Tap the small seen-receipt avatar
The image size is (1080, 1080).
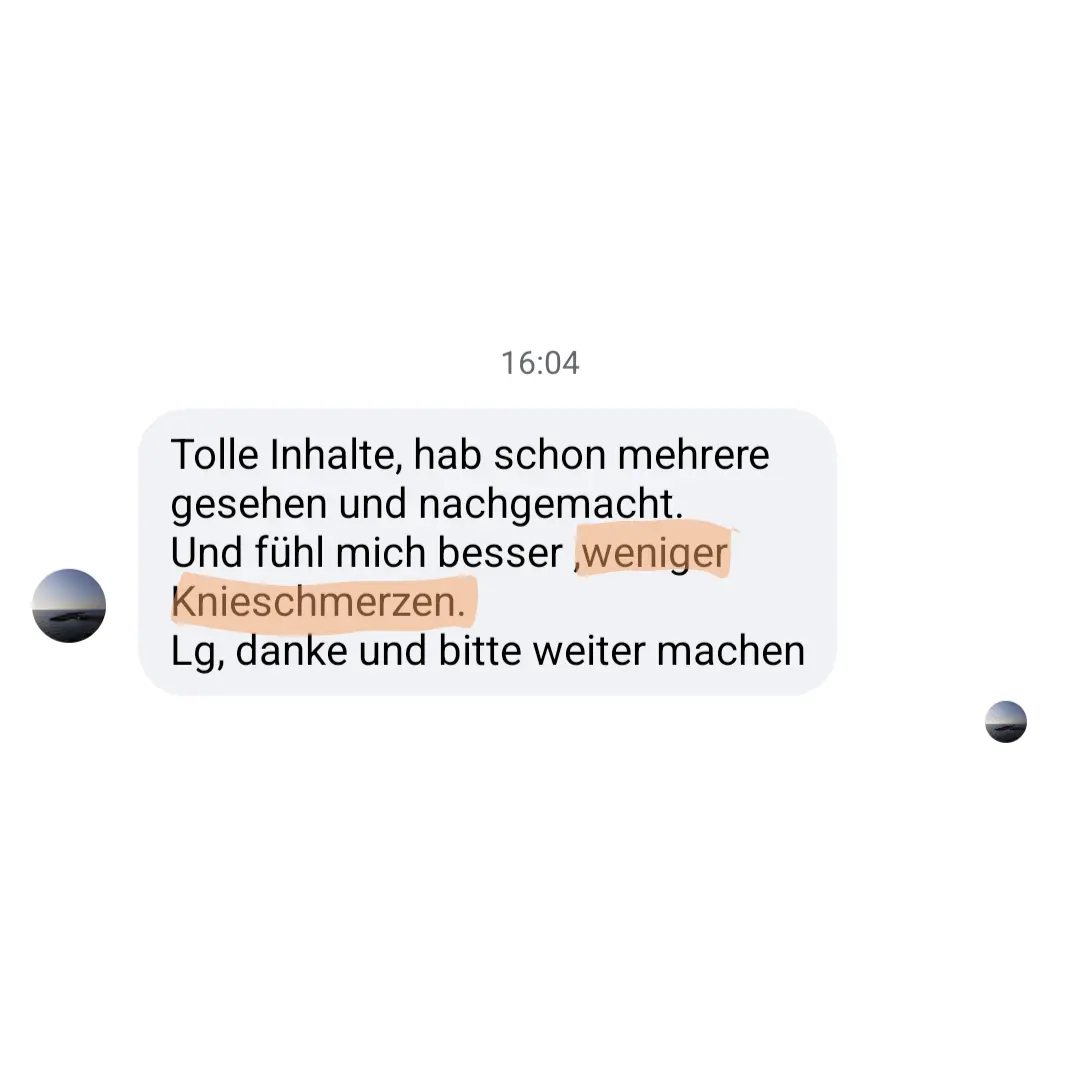point(1006,722)
